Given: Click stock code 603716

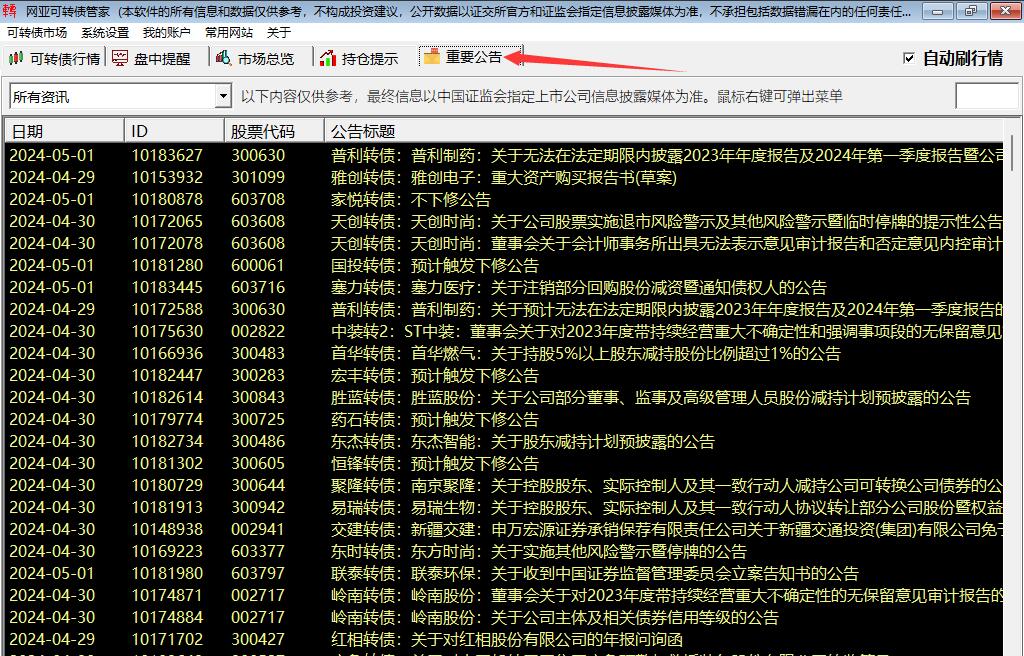Looking at the screenshot, I should click(258, 287).
